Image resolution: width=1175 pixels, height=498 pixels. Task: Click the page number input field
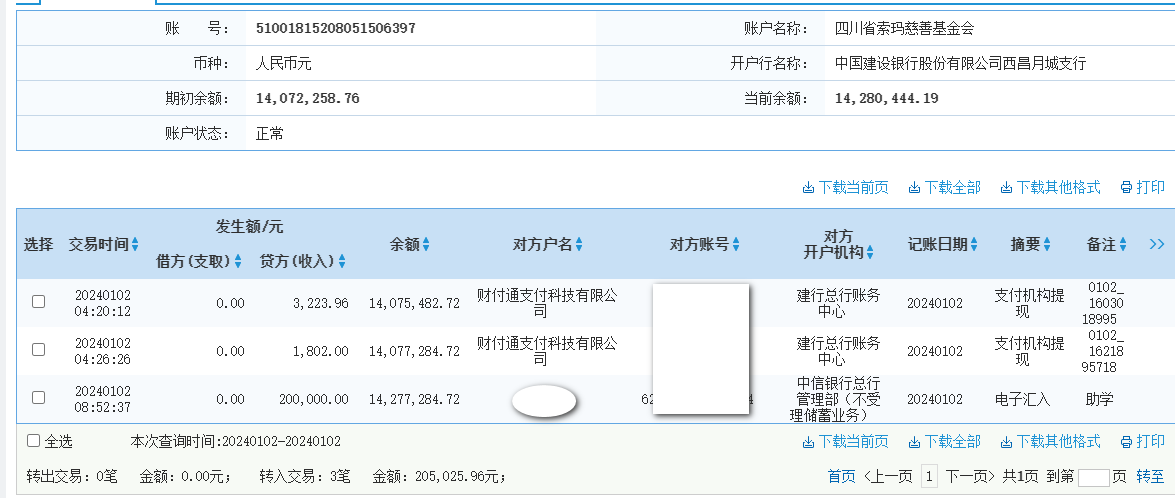[x=1093, y=477]
